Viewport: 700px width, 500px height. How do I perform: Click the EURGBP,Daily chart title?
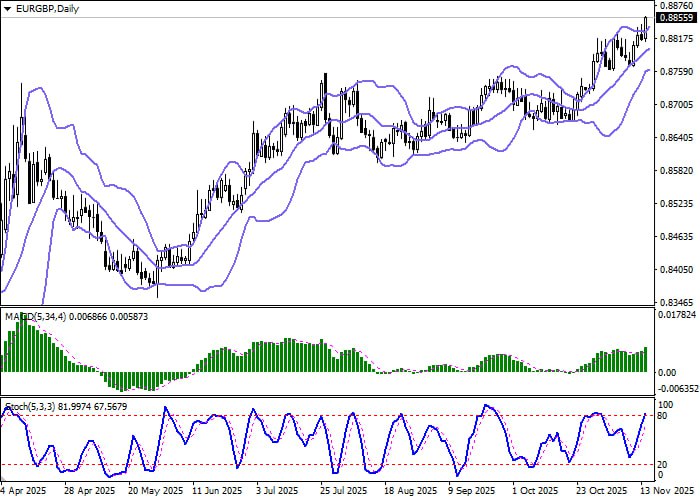tap(47, 8)
